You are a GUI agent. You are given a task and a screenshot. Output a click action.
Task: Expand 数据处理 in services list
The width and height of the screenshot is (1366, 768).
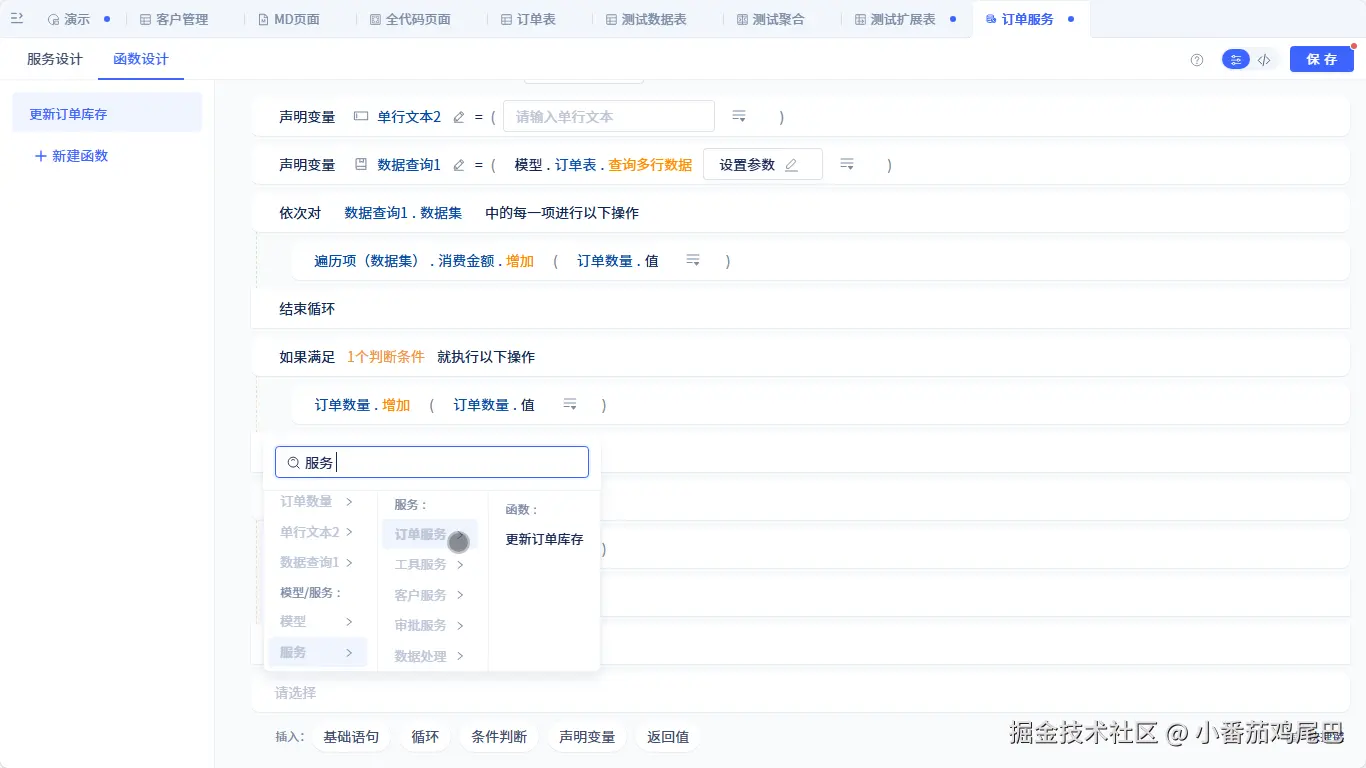pyautogui.click(x=429, y=656)
